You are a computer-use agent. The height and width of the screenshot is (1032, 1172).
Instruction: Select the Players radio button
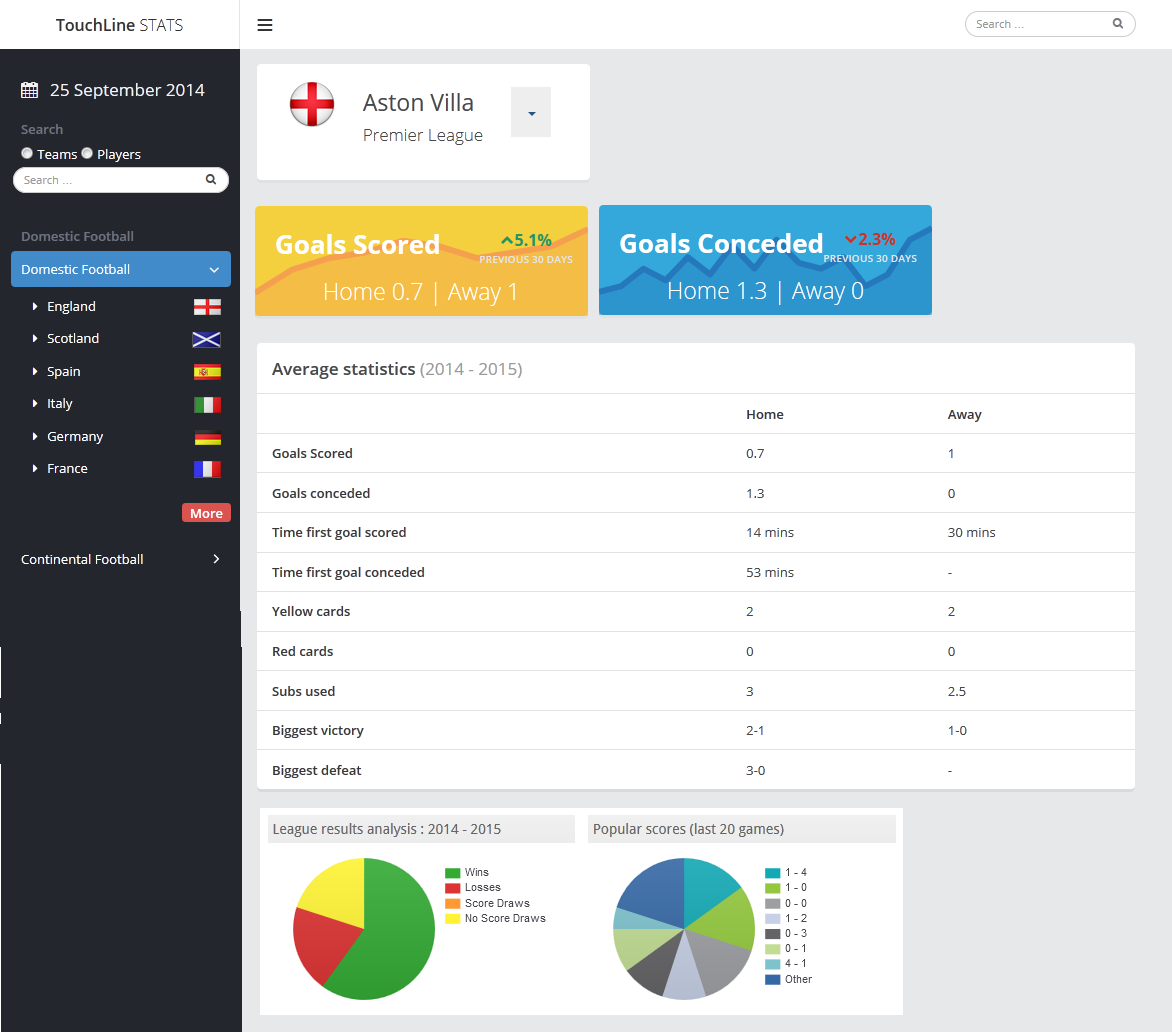tap(87, 153)
